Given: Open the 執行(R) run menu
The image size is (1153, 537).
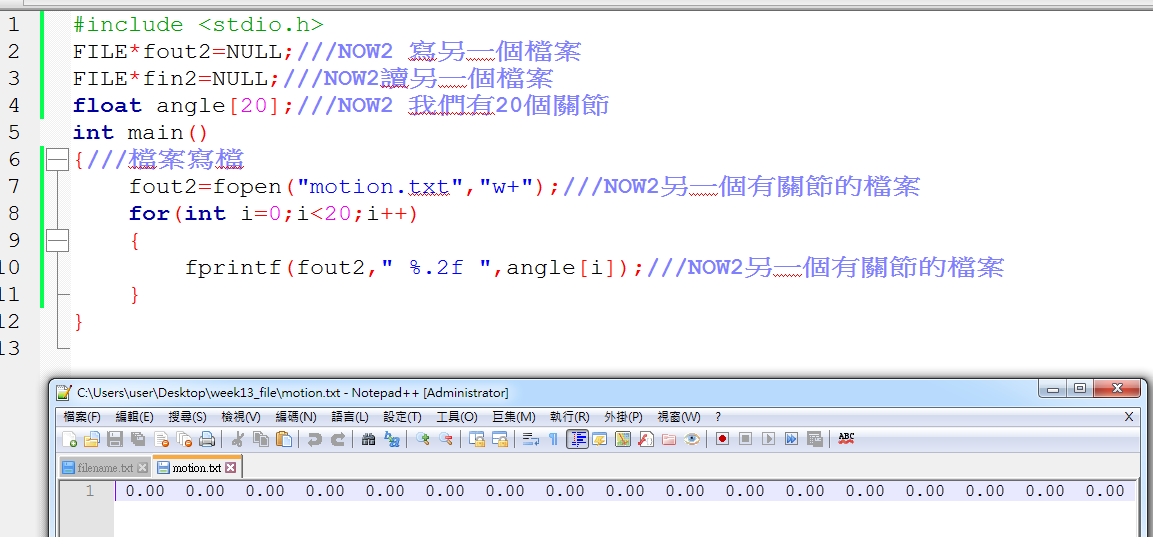Looking at the screenshot, I should [569, 417].
